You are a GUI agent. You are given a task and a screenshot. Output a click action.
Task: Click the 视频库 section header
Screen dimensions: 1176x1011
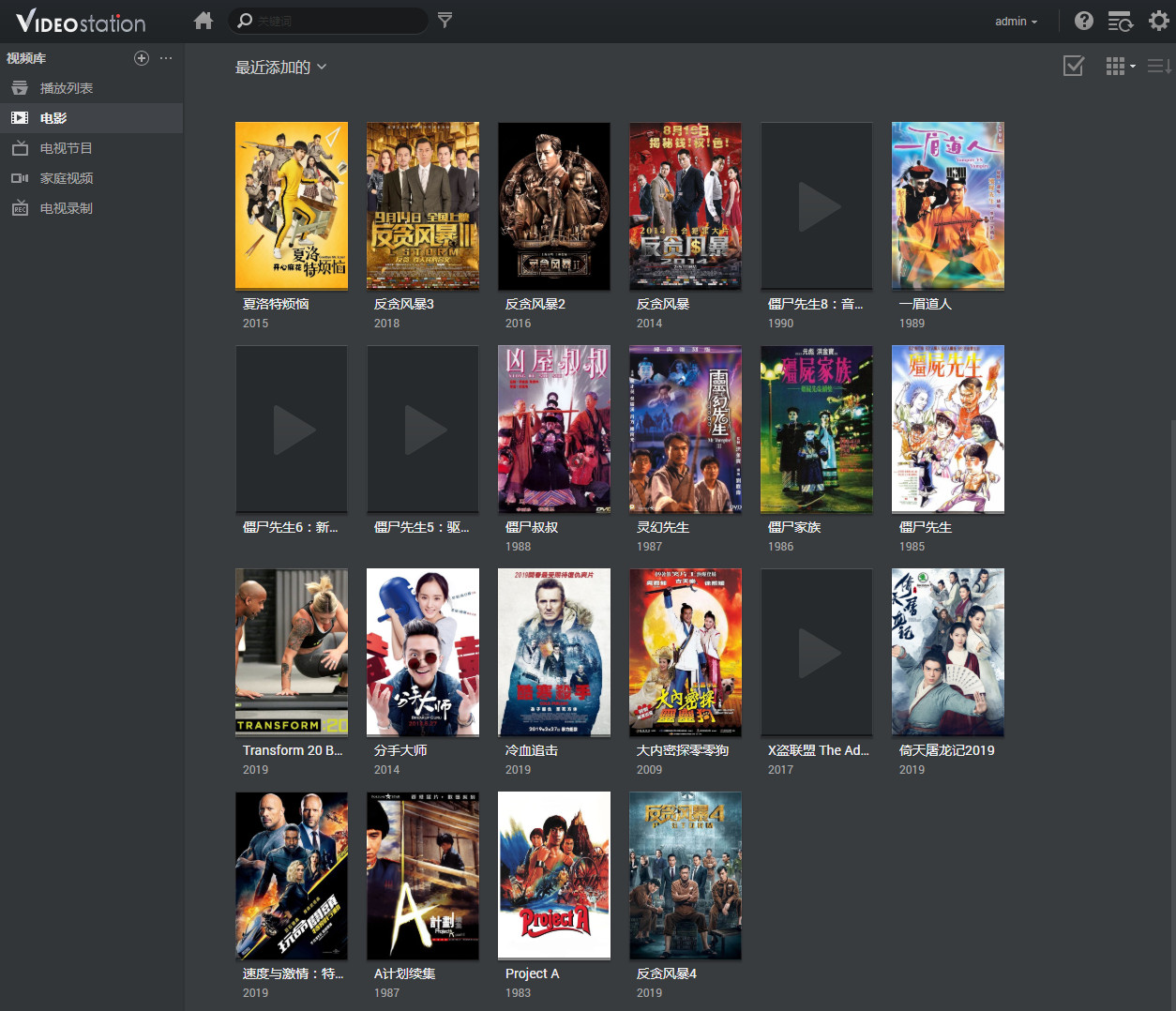click(26, 58)
